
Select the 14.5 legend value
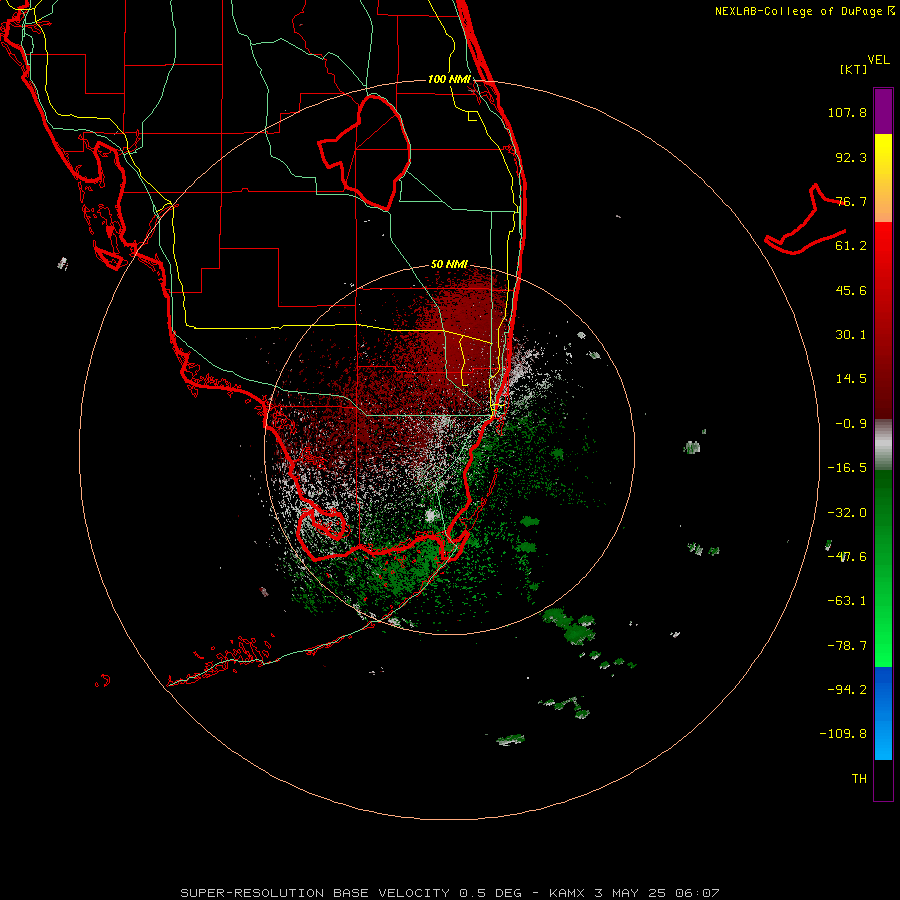pyautogui.click(x=851, y=379)
